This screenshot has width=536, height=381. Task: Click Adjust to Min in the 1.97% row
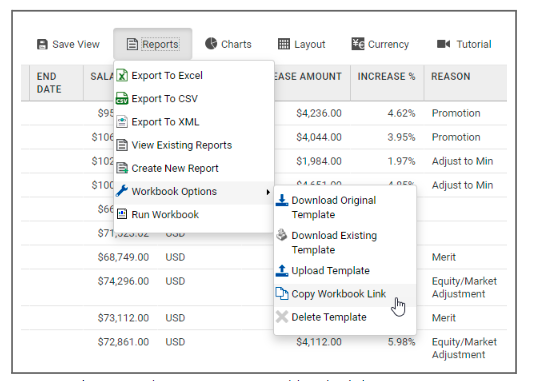pos(462,161)
